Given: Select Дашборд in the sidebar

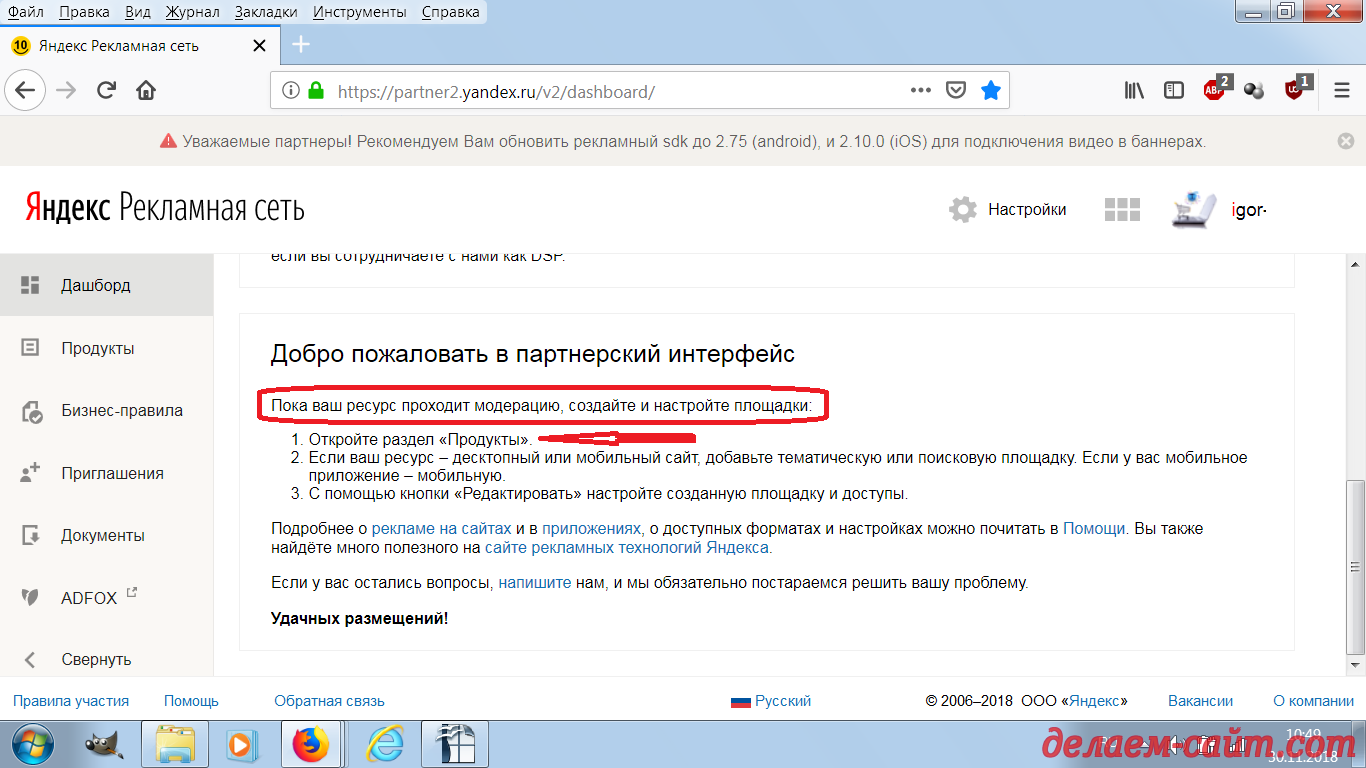Looking at the screenshot, I should 106,285.
